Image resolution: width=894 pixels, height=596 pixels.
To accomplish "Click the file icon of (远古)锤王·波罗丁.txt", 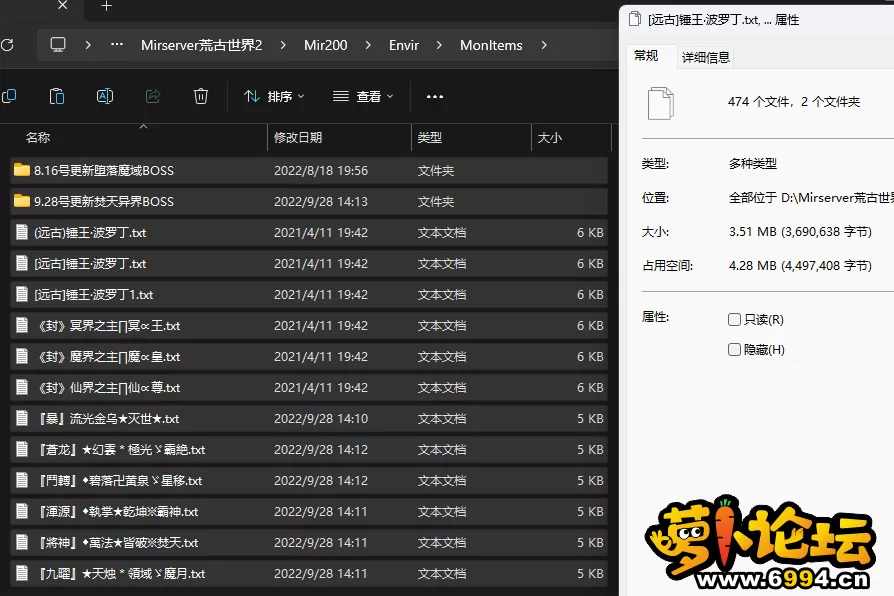I will (x=22, y=232).
